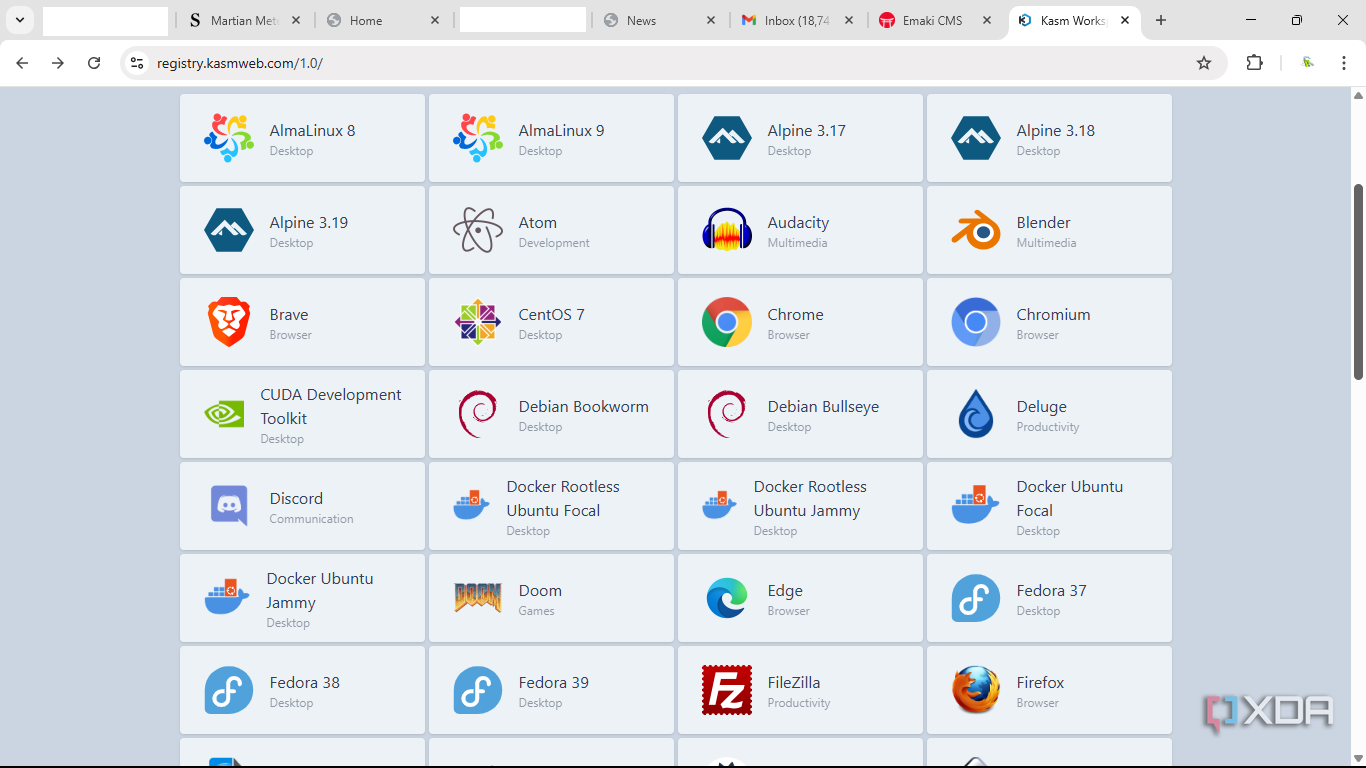Reload the current page

pyautogui.click(x=94, y=63)
